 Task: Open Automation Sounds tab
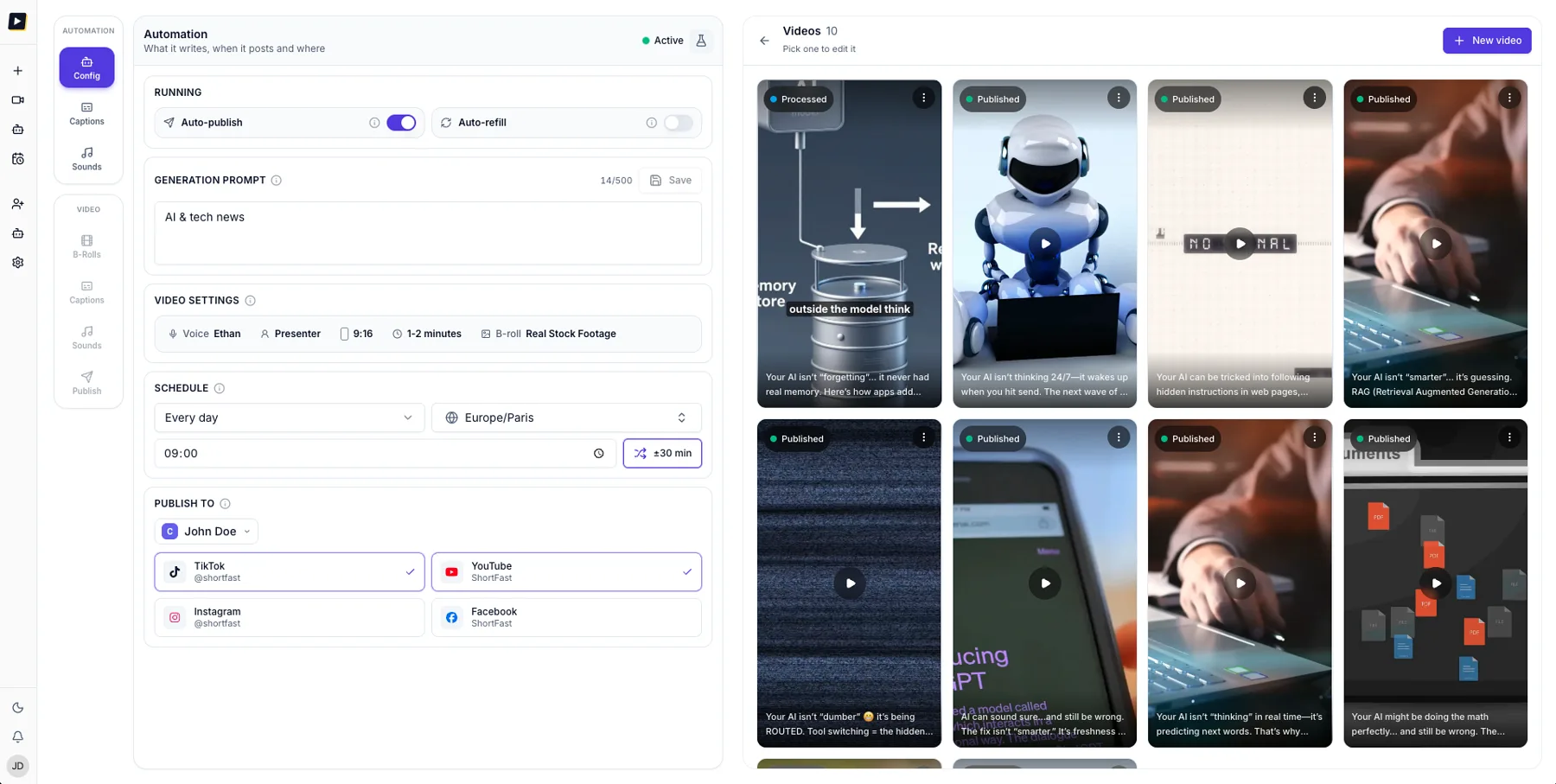point(86,159)
